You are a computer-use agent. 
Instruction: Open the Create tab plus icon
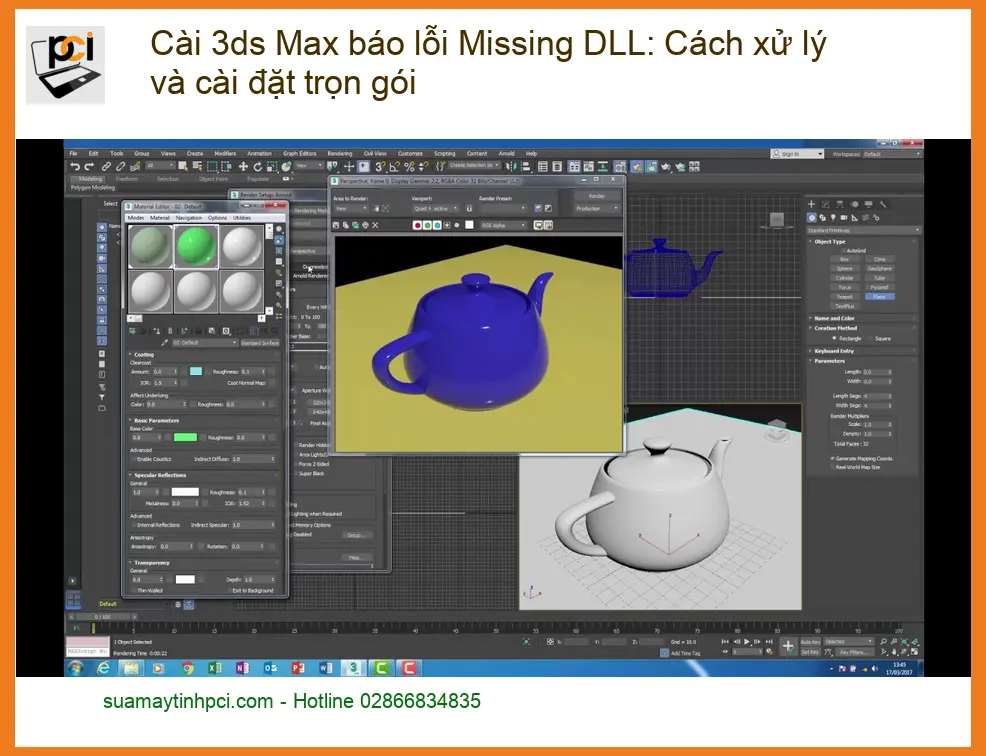click(811, 204)
